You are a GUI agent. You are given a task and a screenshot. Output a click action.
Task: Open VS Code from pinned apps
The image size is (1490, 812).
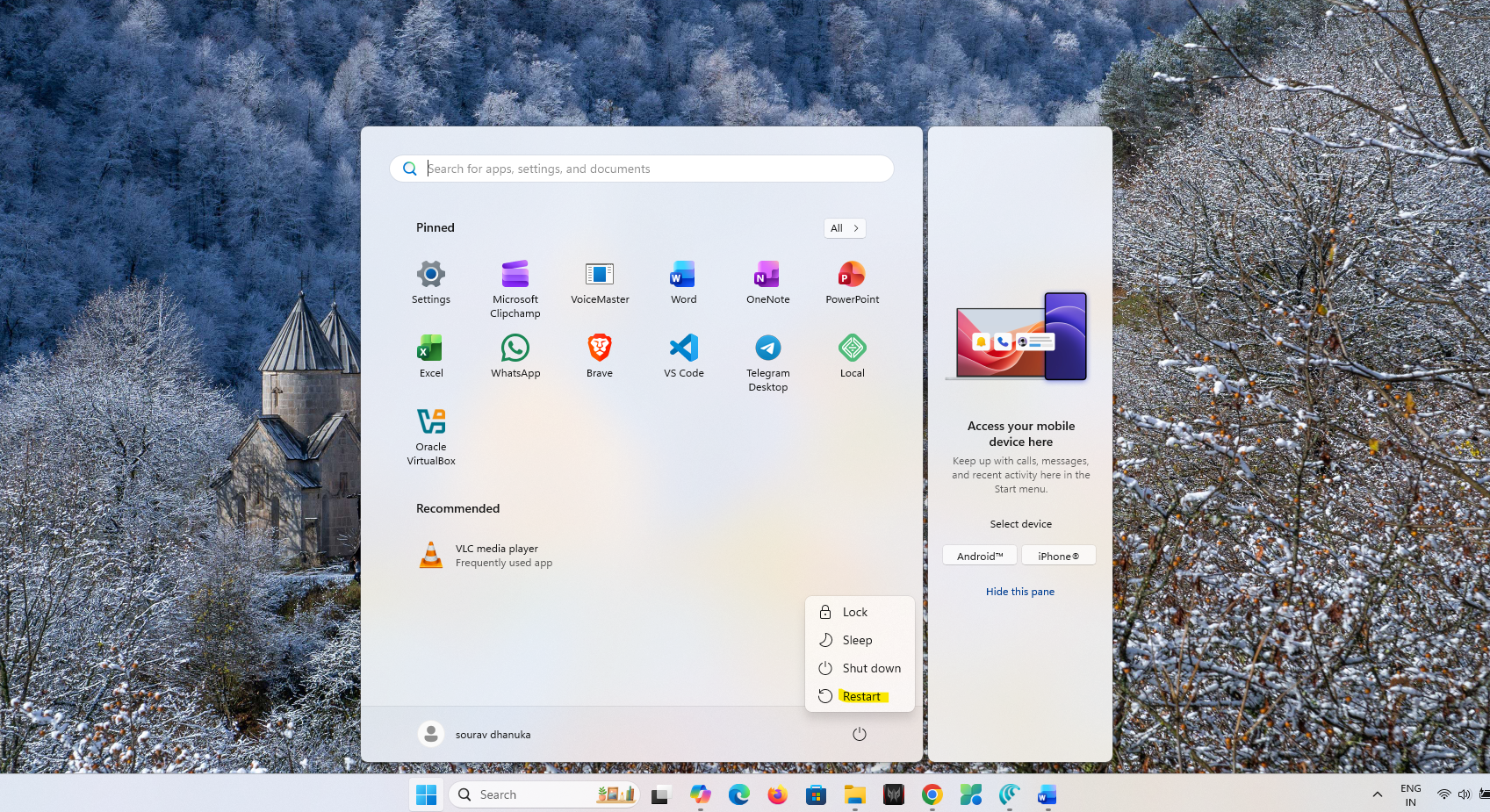click(683, 356)
